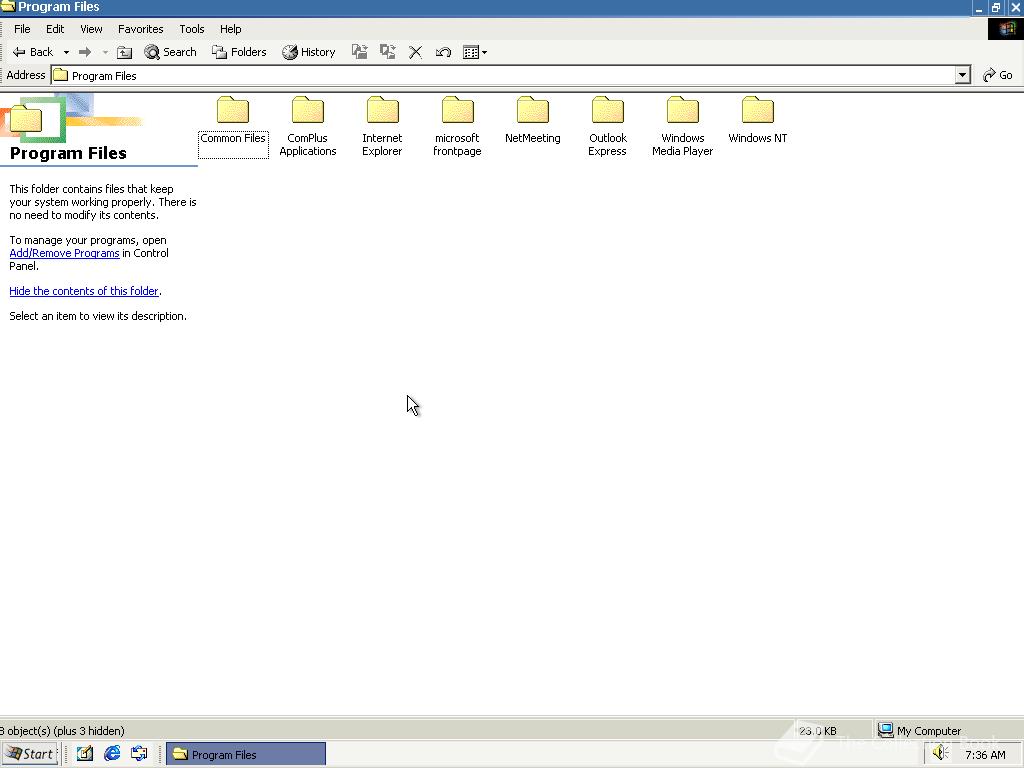1024x768 pixels.
Task: Open the Help menu
Action: coord(231,29)
